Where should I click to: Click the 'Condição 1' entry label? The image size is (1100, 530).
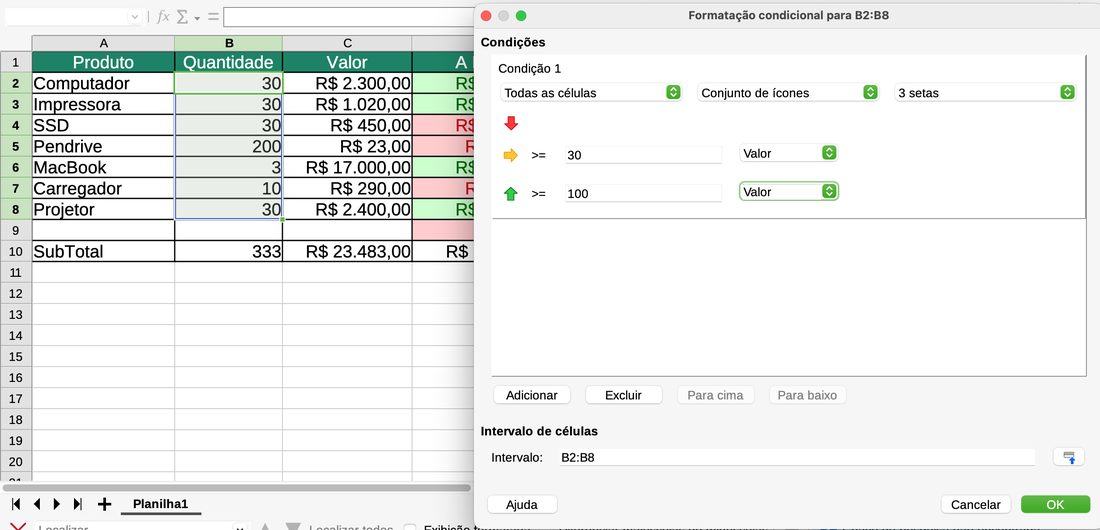tap(530, 69)
